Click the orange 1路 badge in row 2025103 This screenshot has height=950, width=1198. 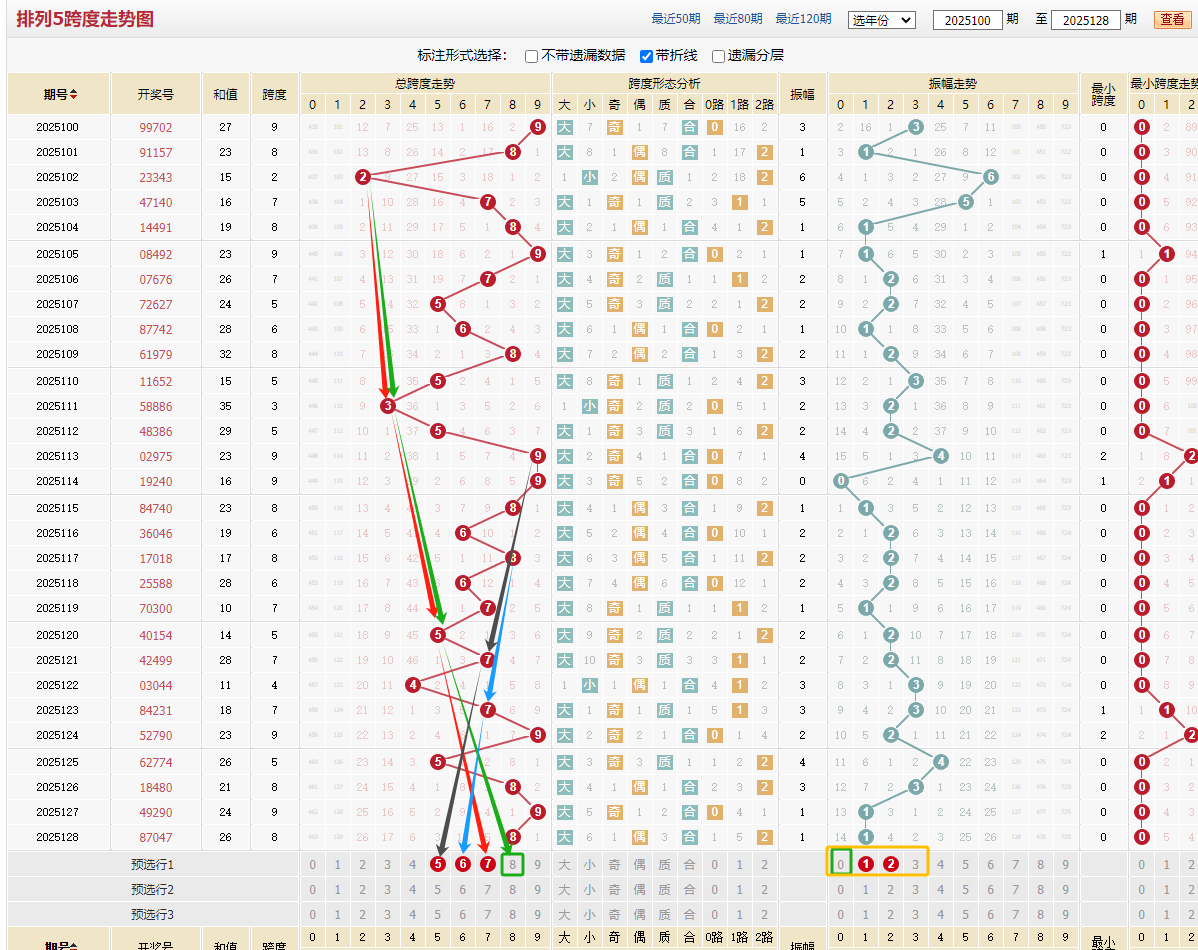[x=740, y=203]
